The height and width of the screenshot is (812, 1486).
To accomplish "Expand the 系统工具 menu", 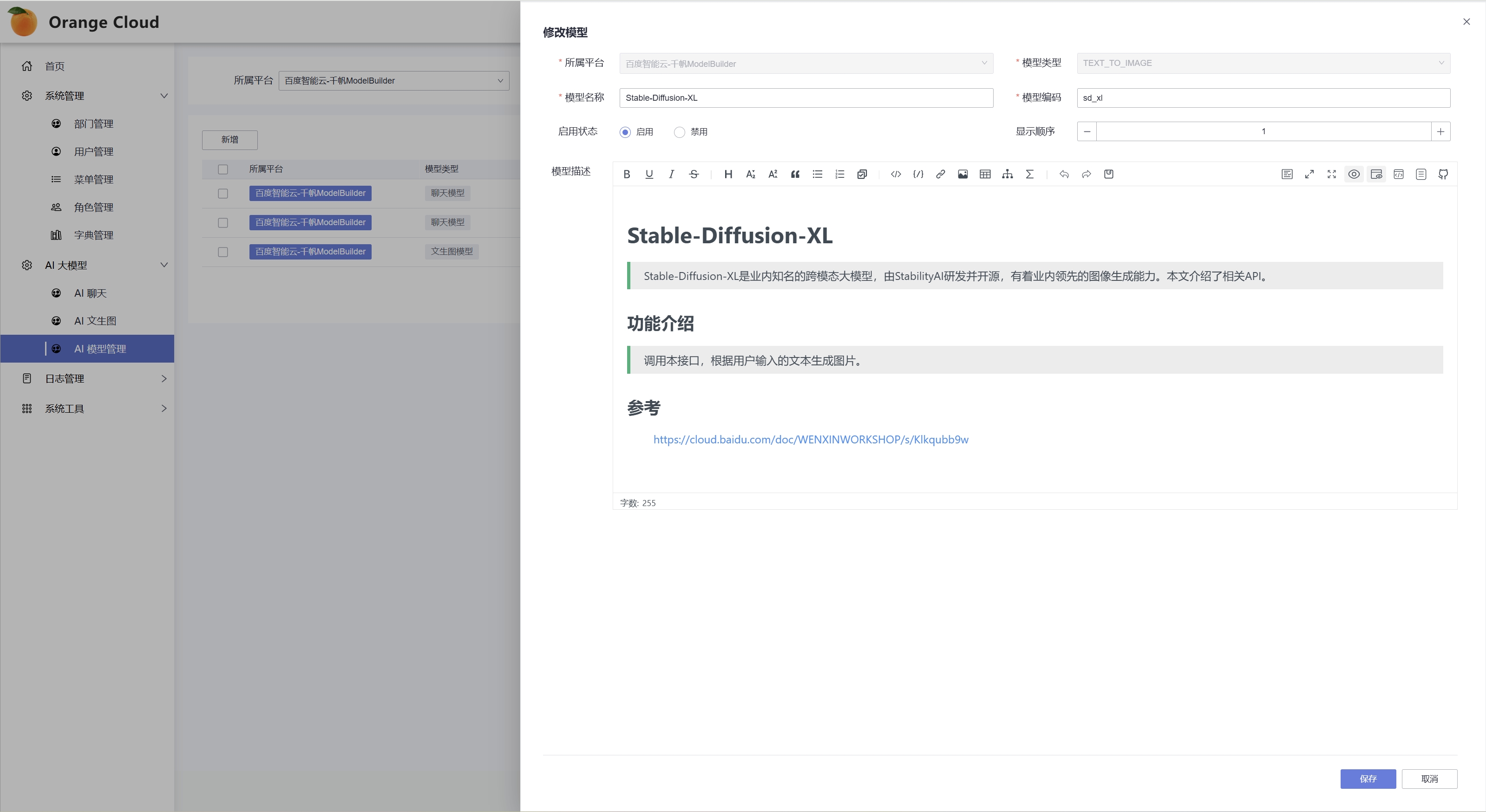I will tap(87, 409).
